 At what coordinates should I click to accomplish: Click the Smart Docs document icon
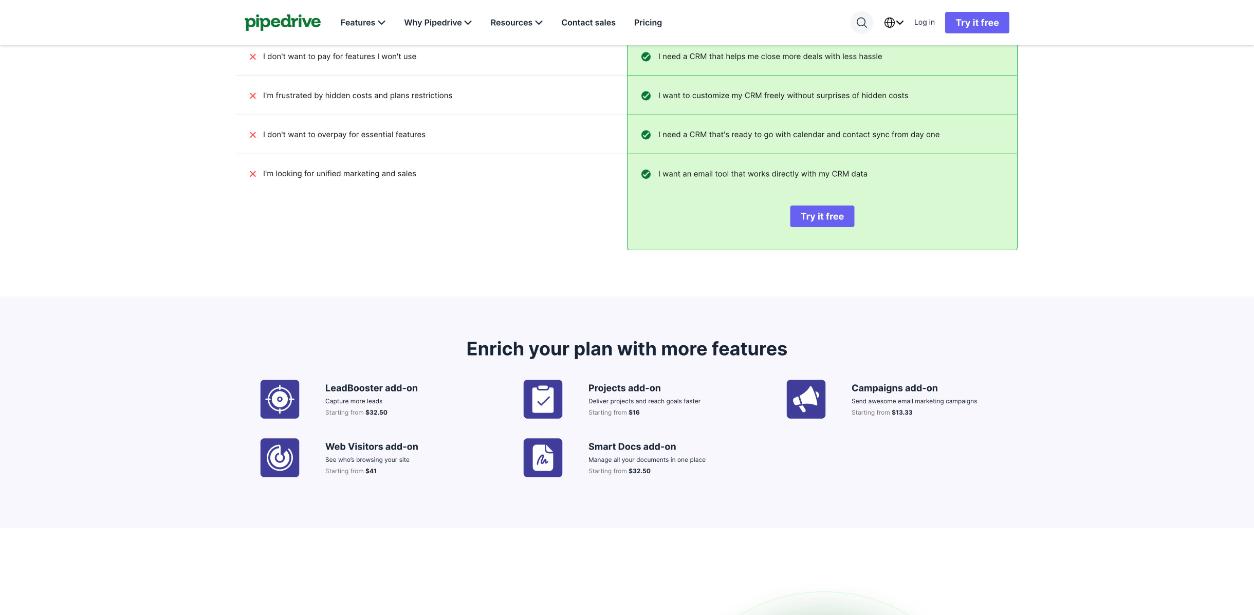point(543,457)
